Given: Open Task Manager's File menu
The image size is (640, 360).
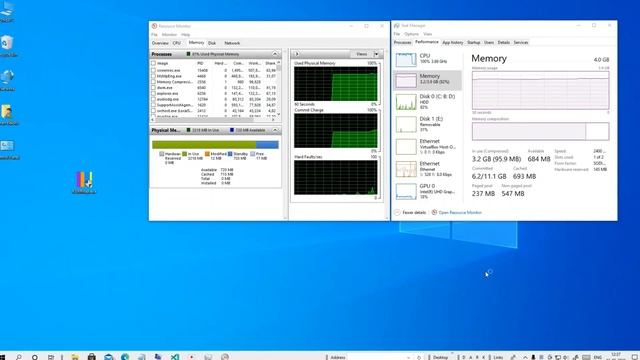Looking at the screenshot, I should (397, 34).
